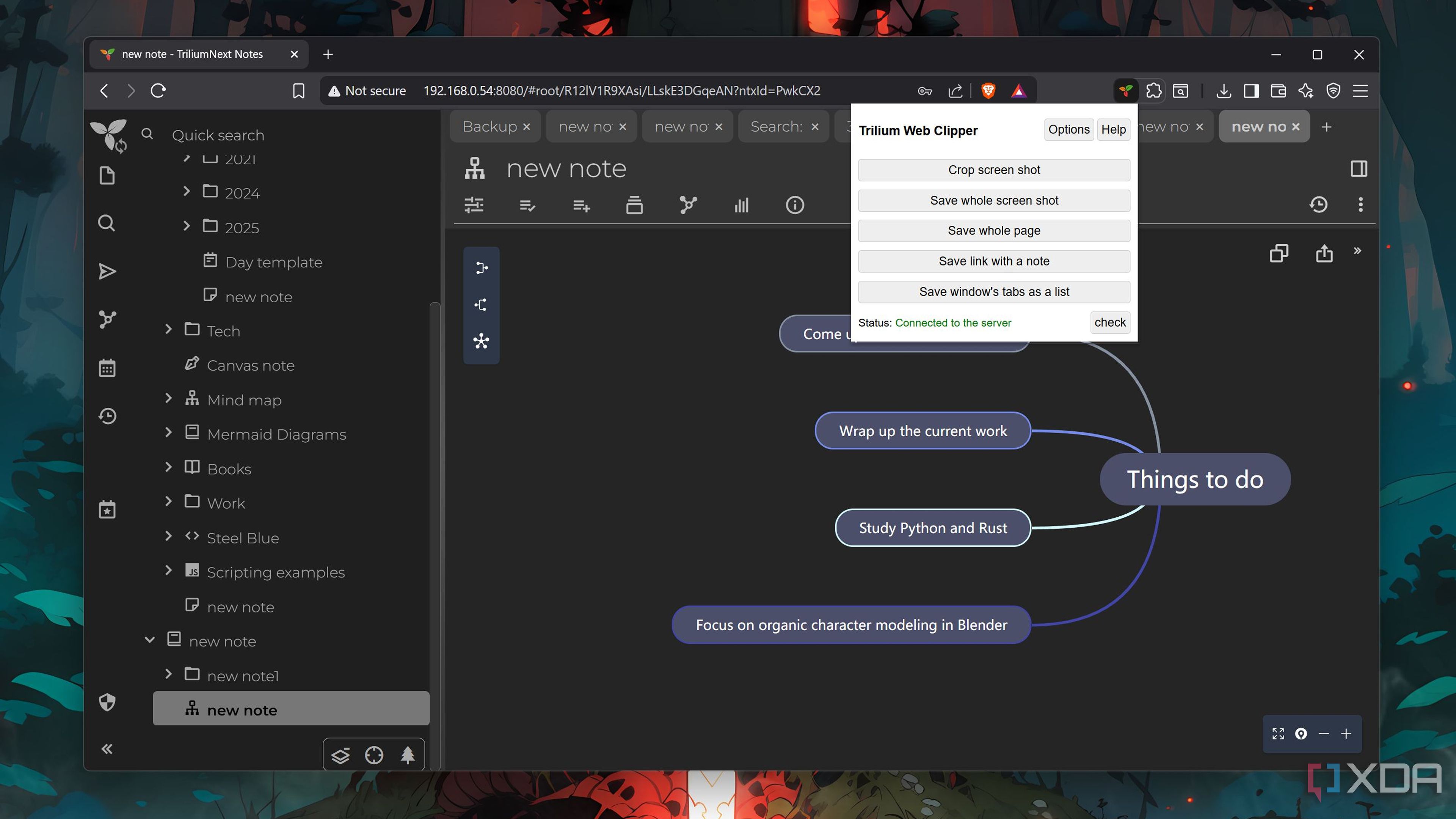Open recent changes launcher icon
The height and width of the screenshot is (819, 1456).
click(107, 416)
